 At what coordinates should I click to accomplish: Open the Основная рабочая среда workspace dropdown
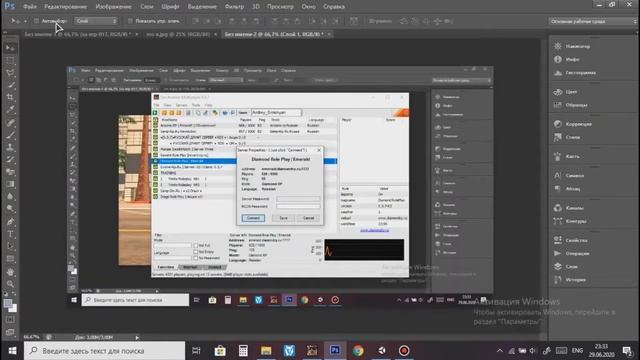(x=593, y=21)
